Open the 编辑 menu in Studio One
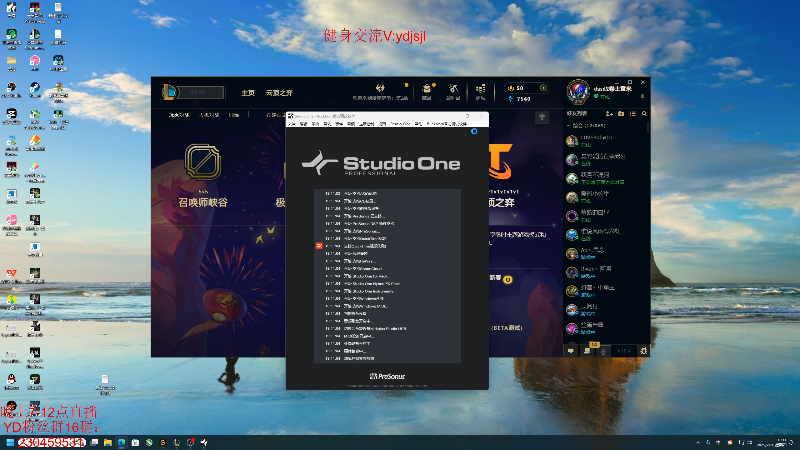This screenshot has width=800, height=450. [303, 124]
